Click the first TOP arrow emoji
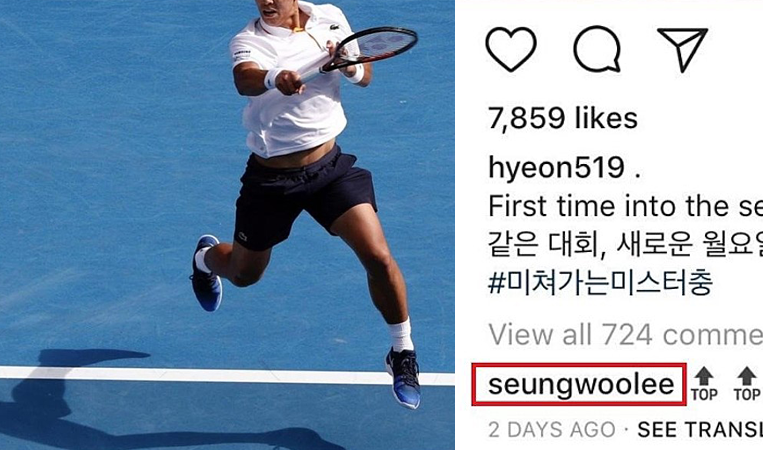Image resolution: width=763 pixels, height=450 pixels. click(x=704, y=384)
